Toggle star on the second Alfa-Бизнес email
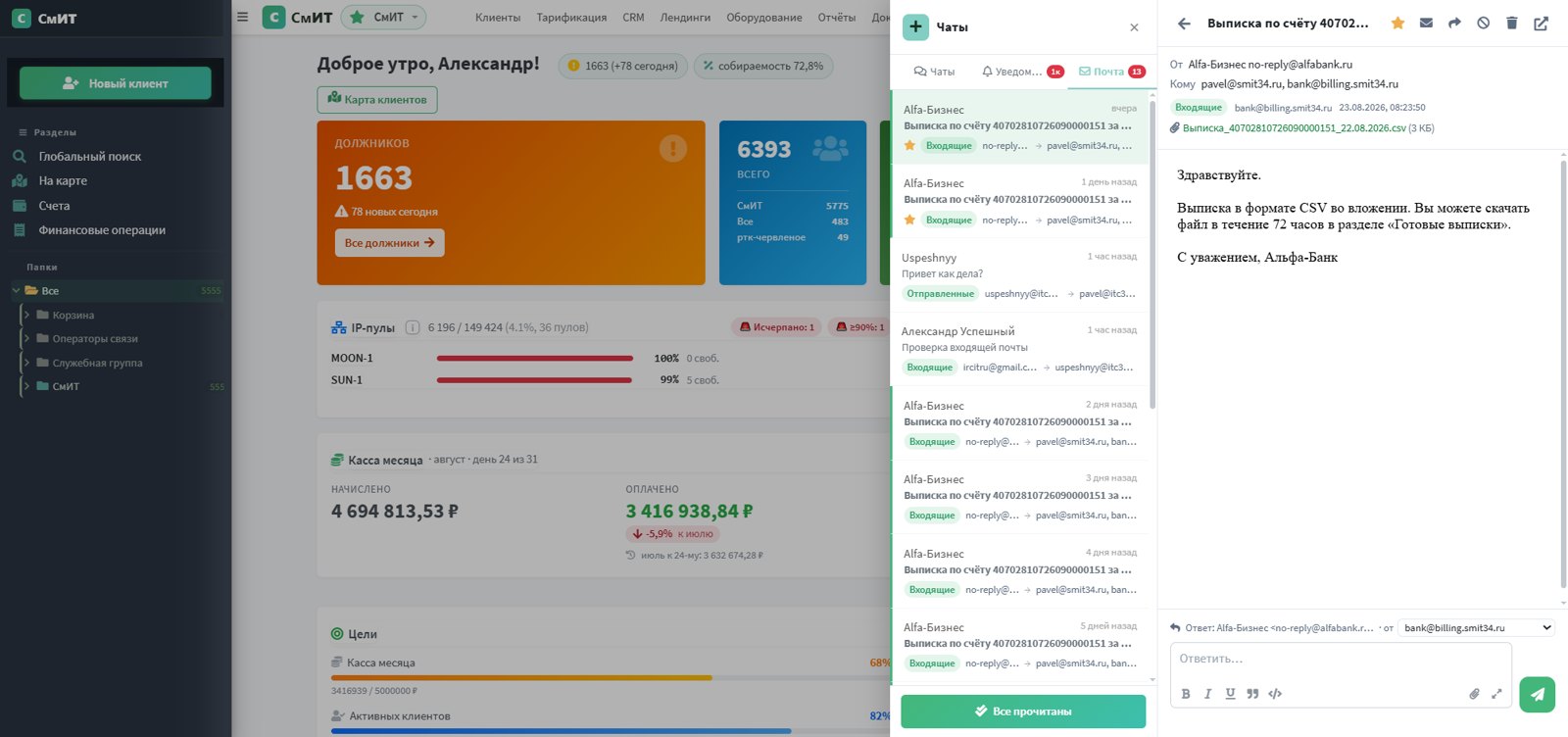 pyautogui.click(x=909, y=220)
